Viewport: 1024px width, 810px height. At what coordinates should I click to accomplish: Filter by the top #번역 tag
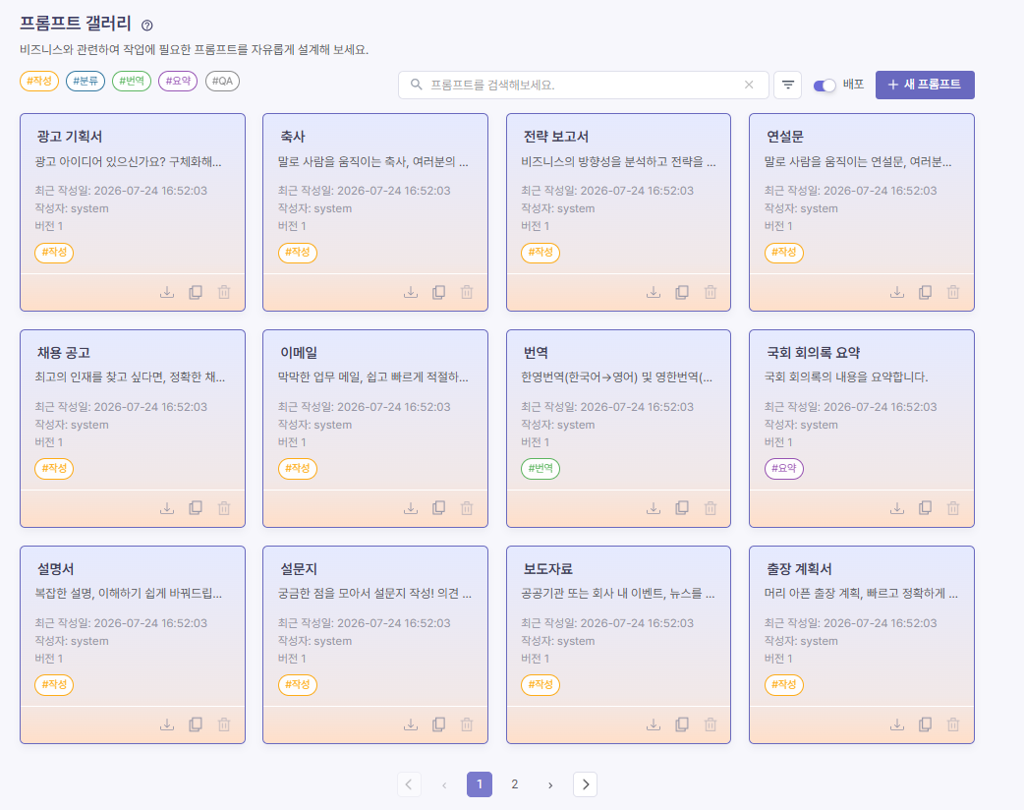click(131, 81)
